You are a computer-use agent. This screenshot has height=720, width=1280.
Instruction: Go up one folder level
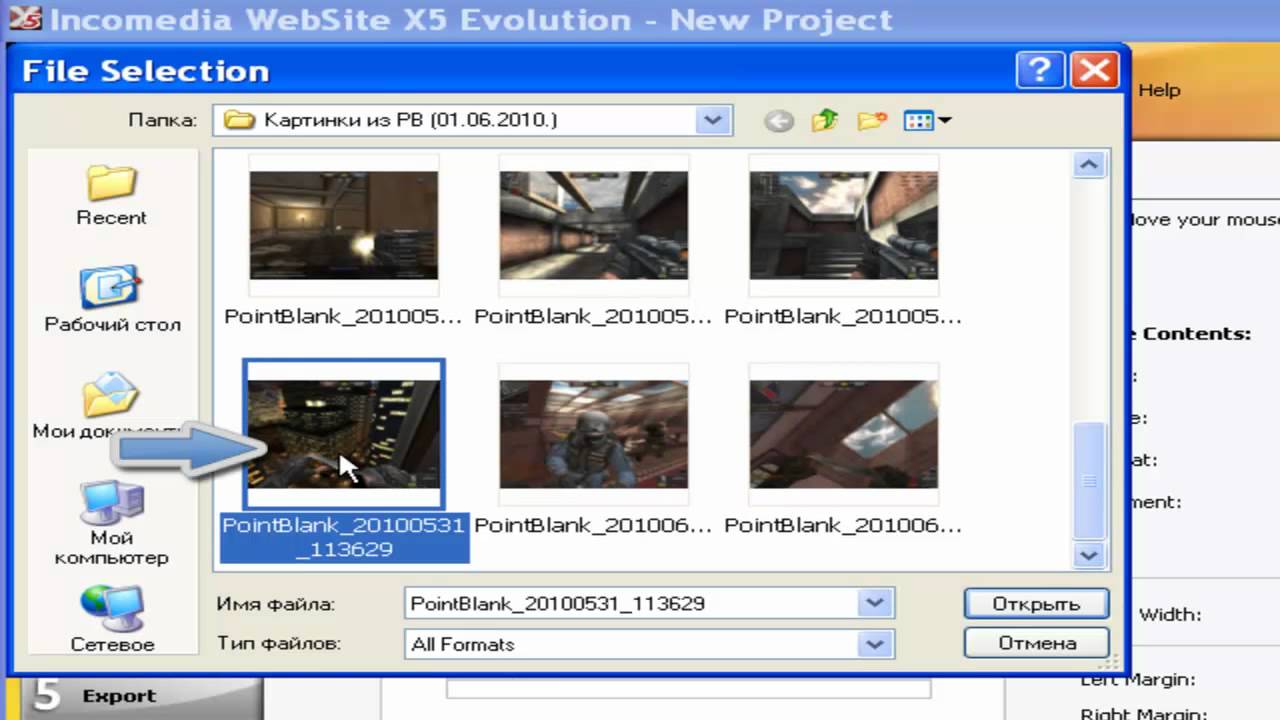[825, 121]
